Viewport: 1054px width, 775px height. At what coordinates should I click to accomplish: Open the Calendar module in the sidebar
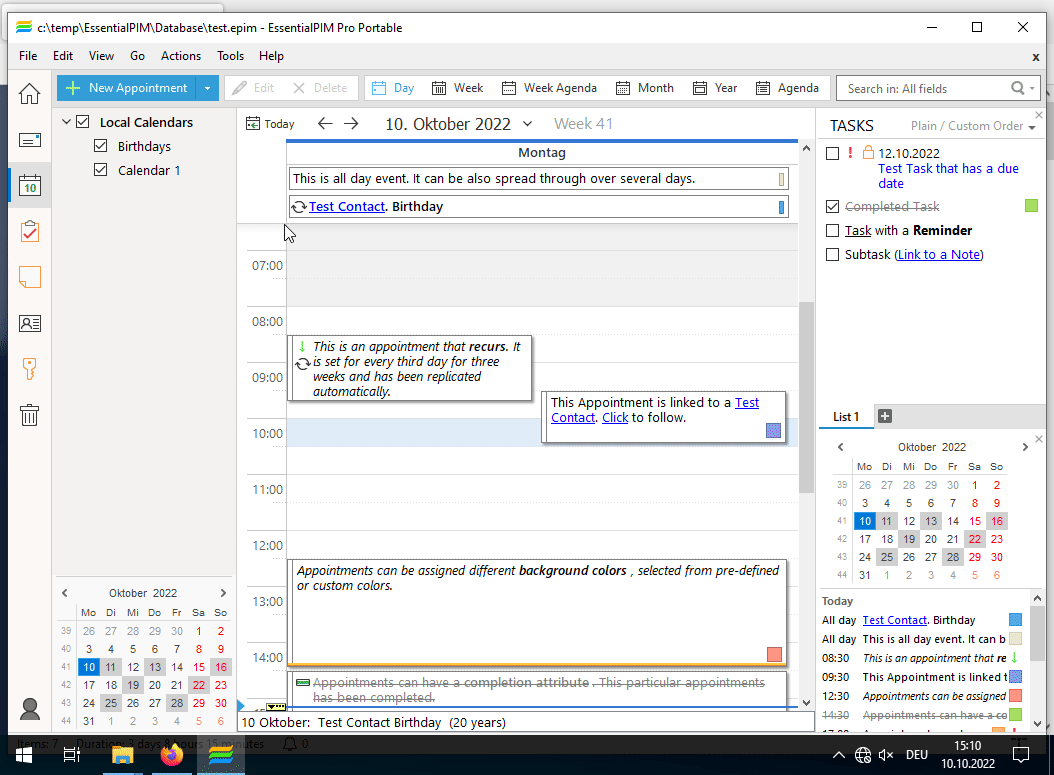click(29, 186)
